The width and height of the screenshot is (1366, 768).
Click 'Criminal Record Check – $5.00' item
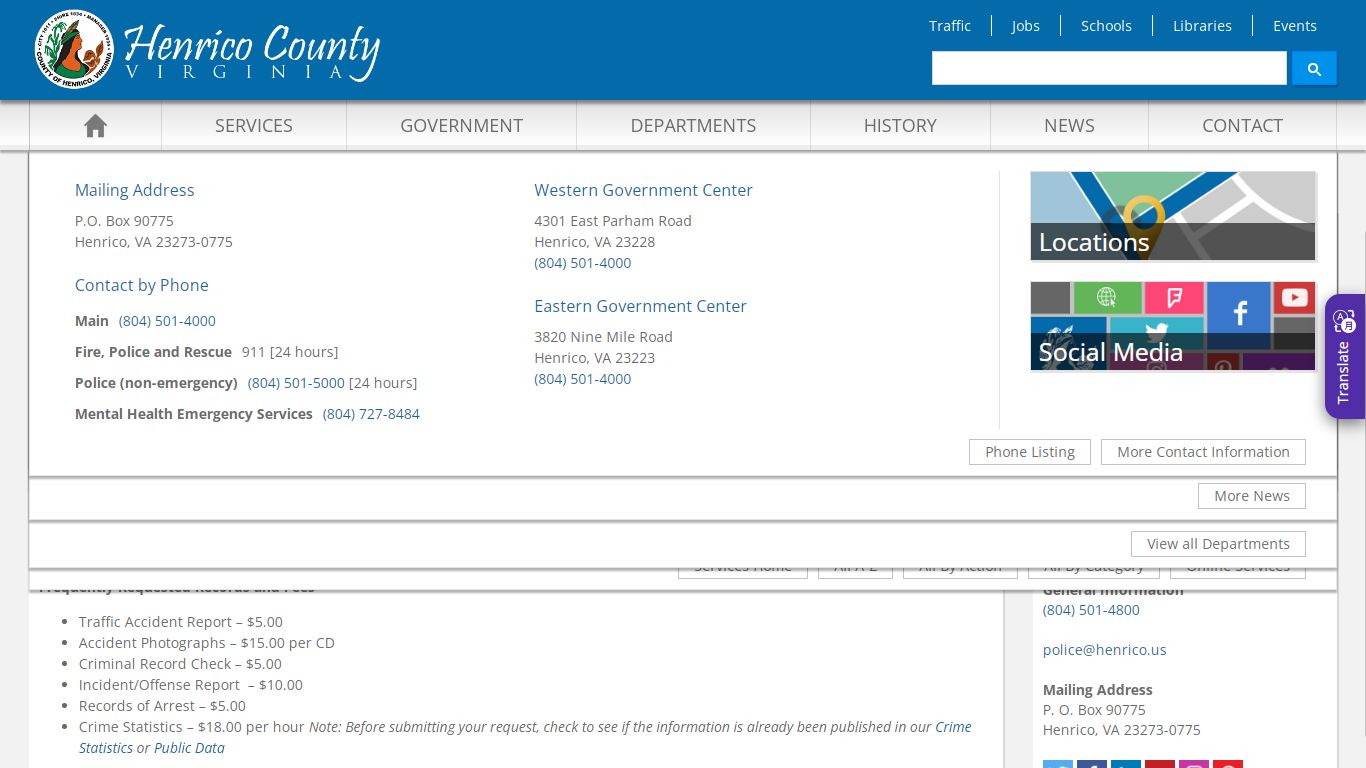(180, 664)
